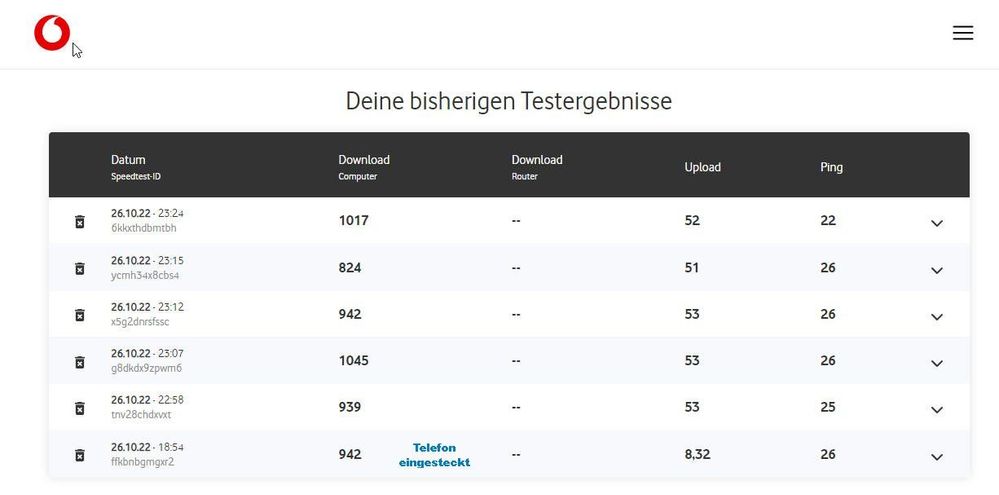Select speedtest ID 6kkxthdbmtbh
Image resolution: width=999 pixels, height=495 pixels.
[x=143, y=228]
